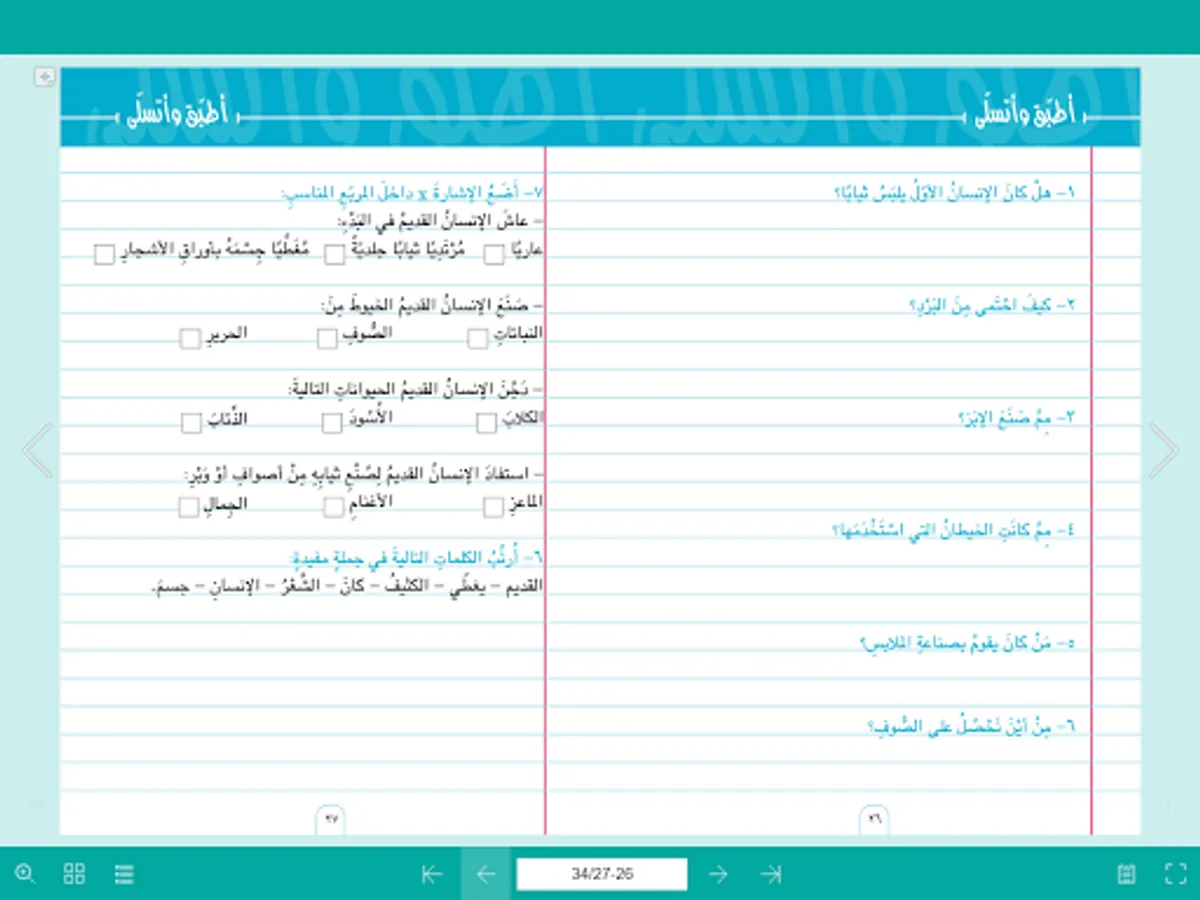
Task: Click question 4 about الخيطان
Action: click(x=953, y=530)
